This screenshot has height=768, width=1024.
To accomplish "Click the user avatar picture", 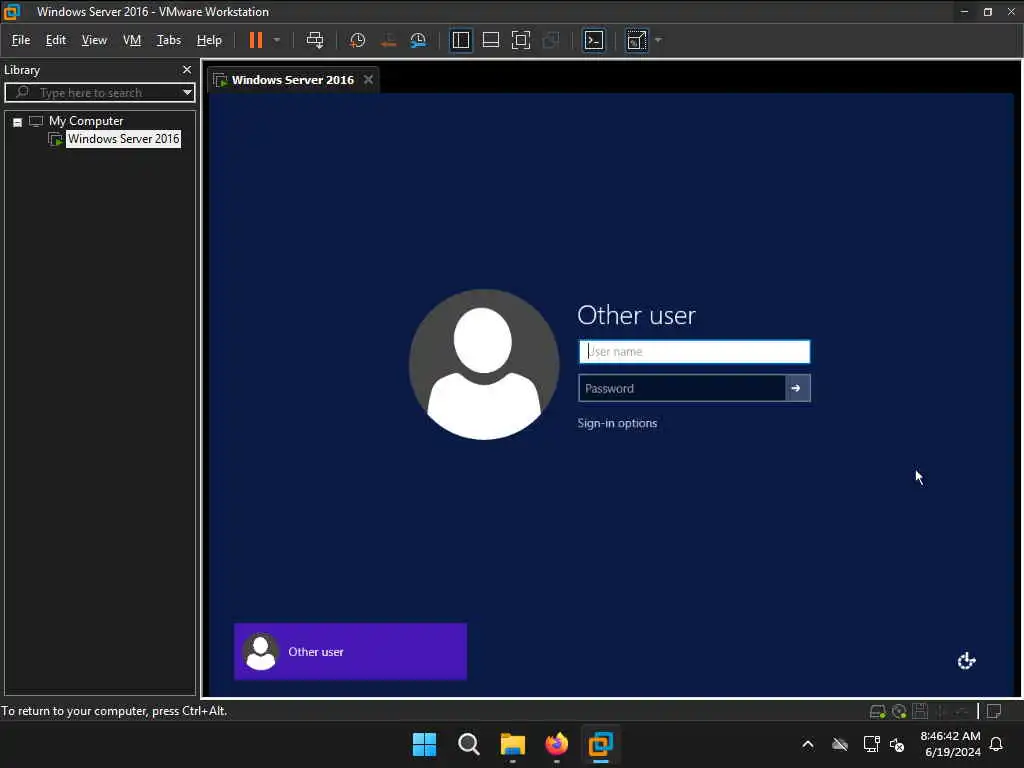I will point(484,364).
